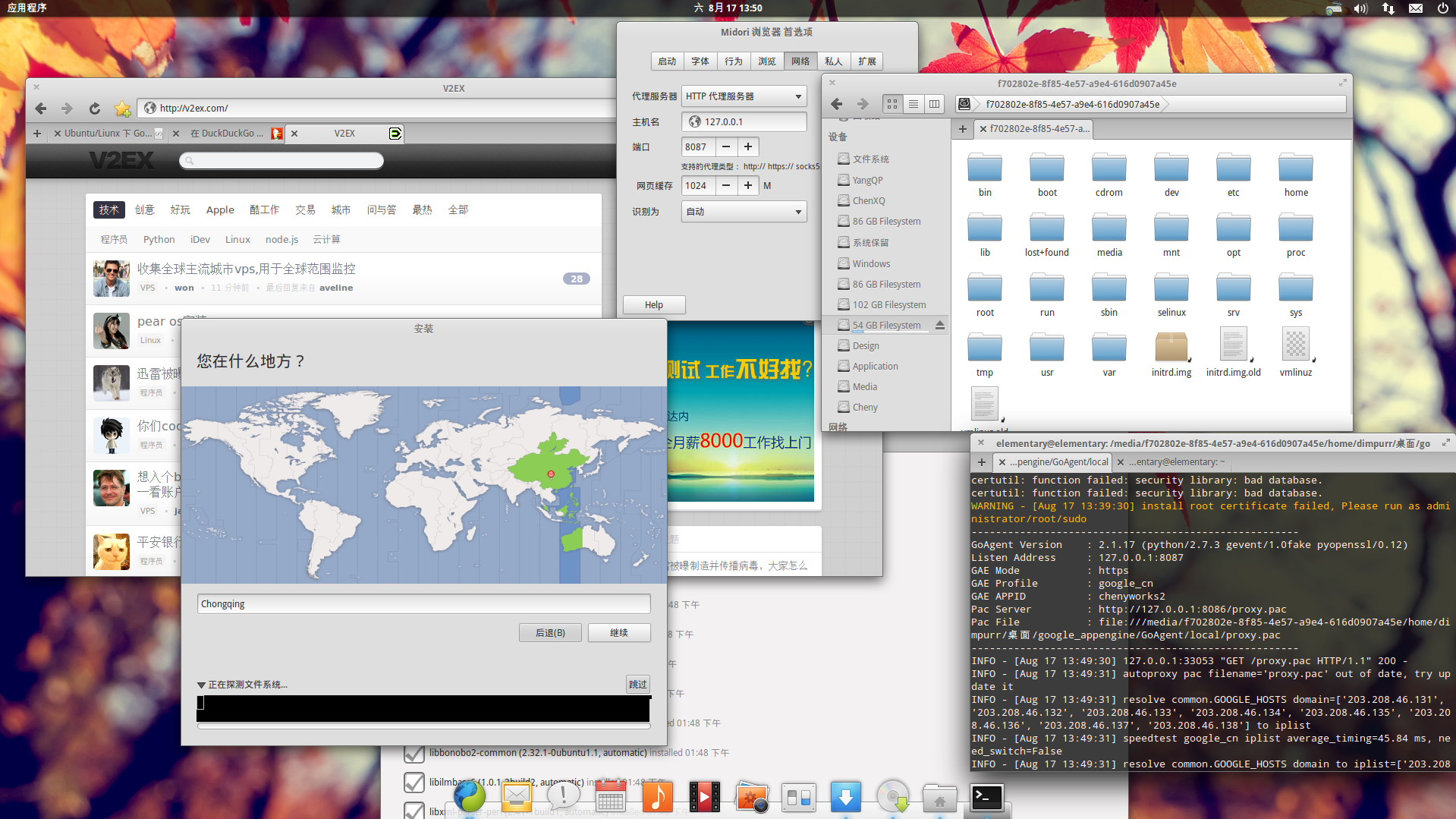Select the Apple tab on V2EX
Viewport: 1456px width, 819px height.
pos(220,210)
